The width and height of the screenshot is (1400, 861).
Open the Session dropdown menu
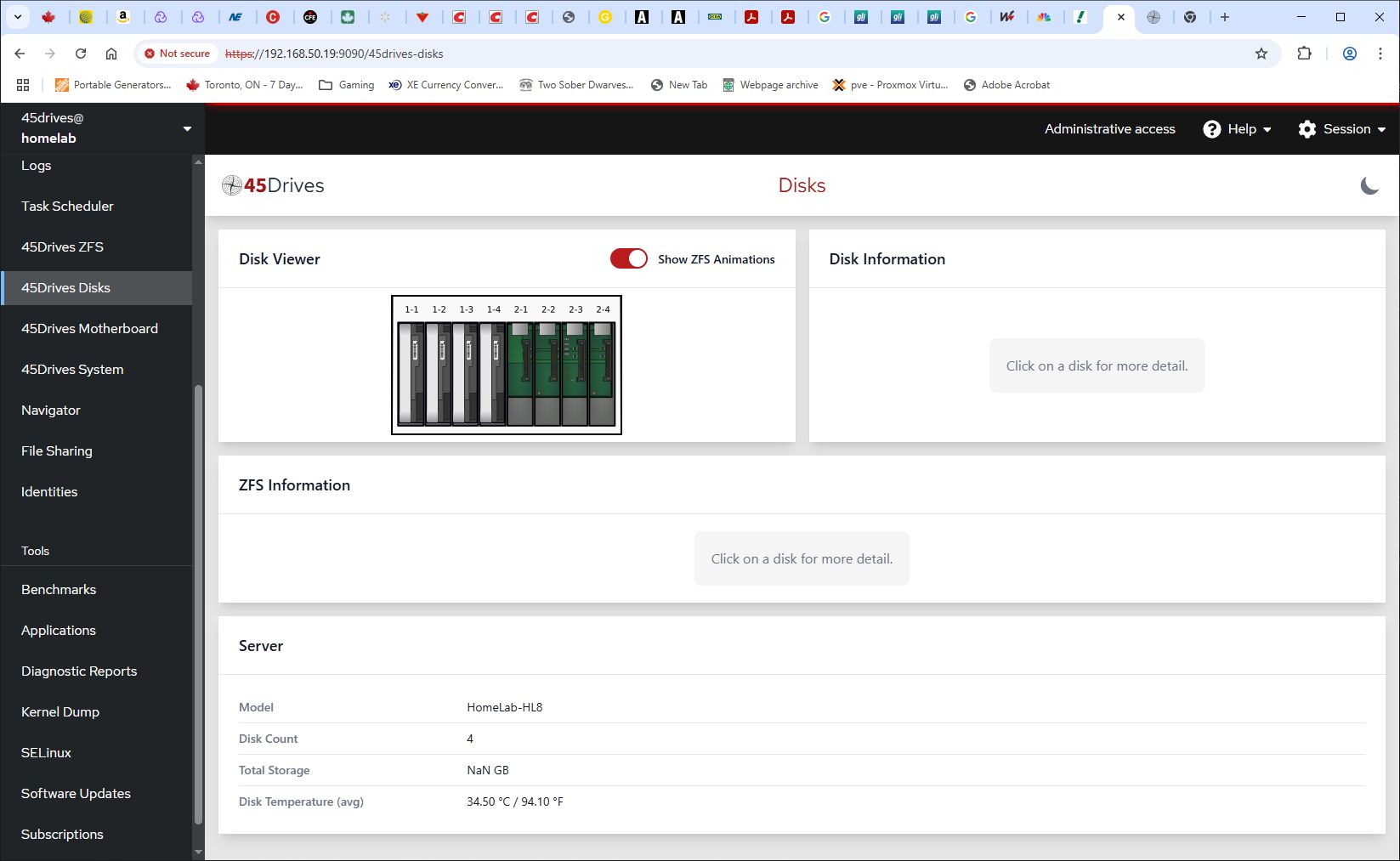(x=1342, y=129)
